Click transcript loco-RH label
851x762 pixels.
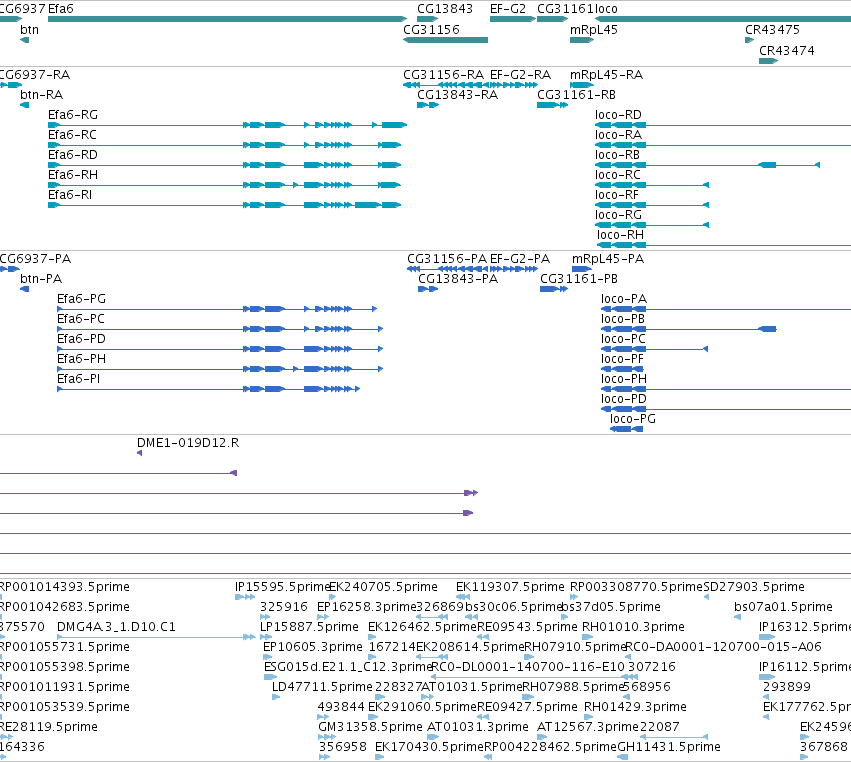(620, 236)
